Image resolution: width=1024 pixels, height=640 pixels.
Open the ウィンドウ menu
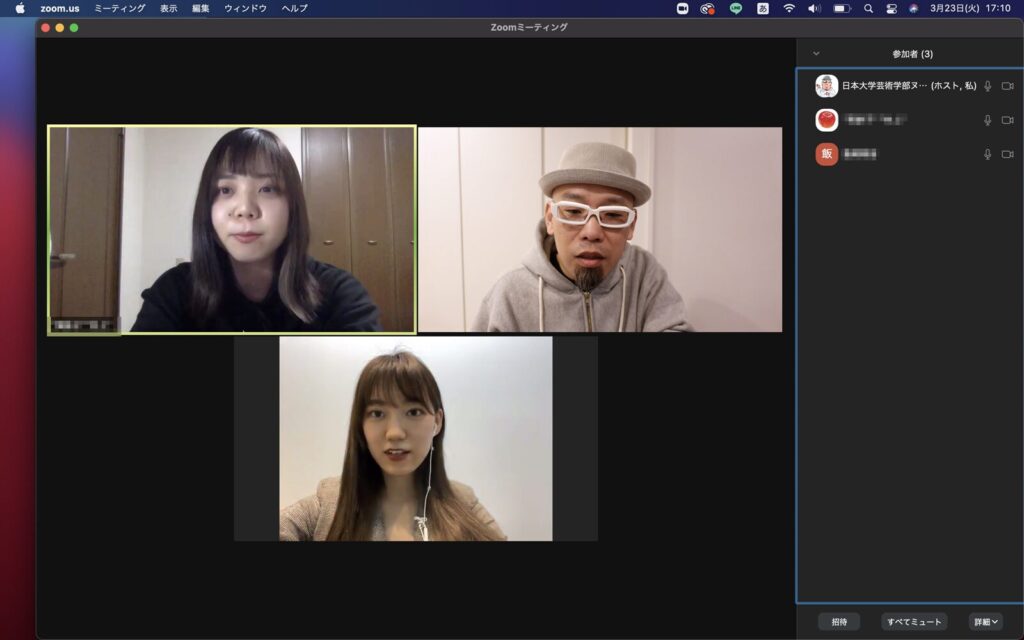245,8
